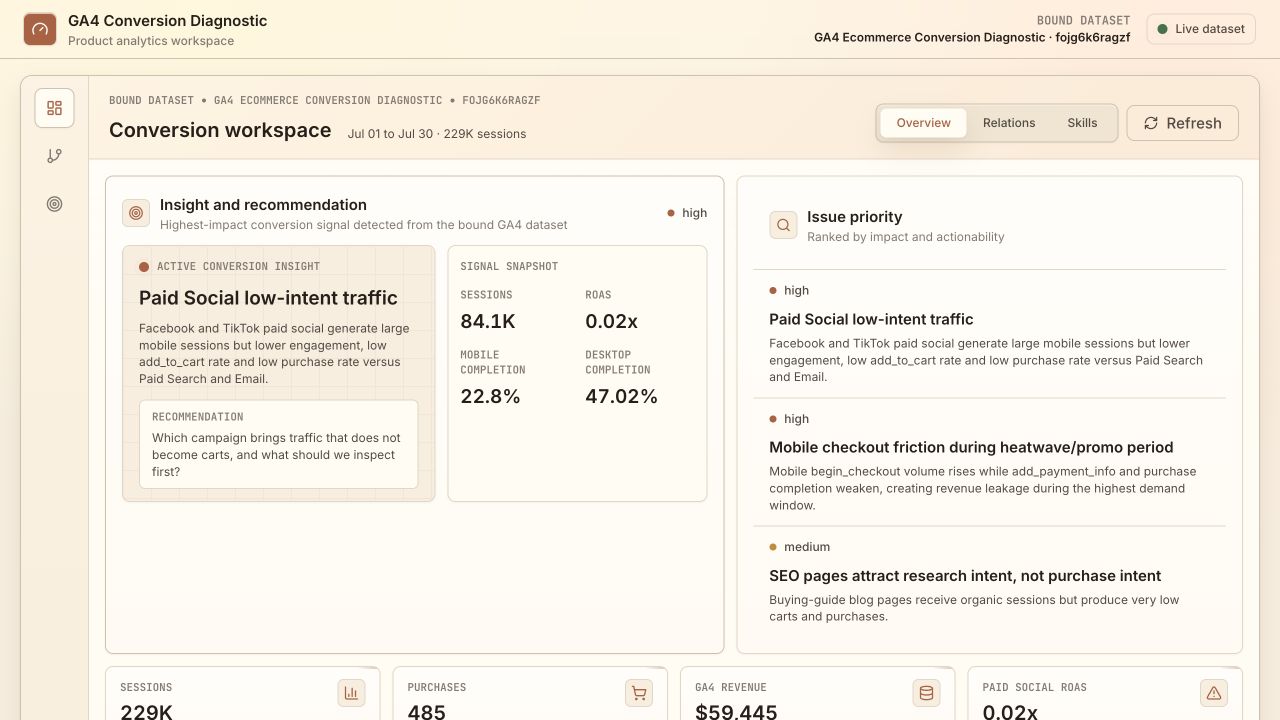The width and height of the screenshot is (1280, 720).
Task: Click the medium badge above SEO pages issue
Action: coord(800,547)
